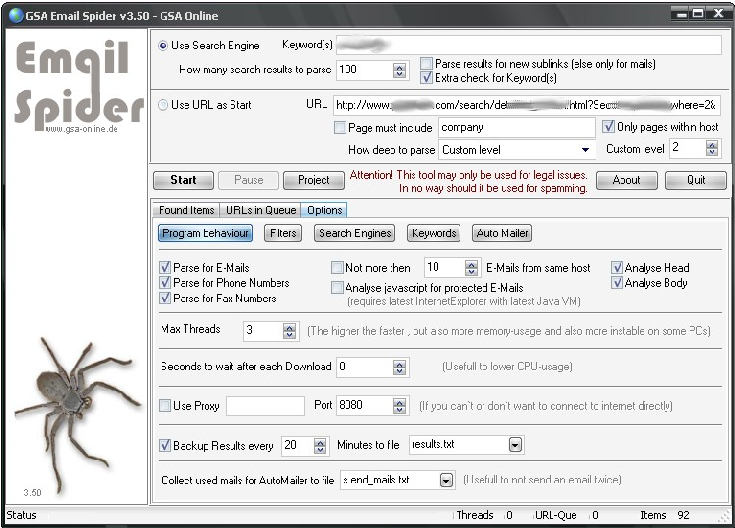Open Search Engines options section
Viewport: 735px width, 528px height.
point(355,233)
